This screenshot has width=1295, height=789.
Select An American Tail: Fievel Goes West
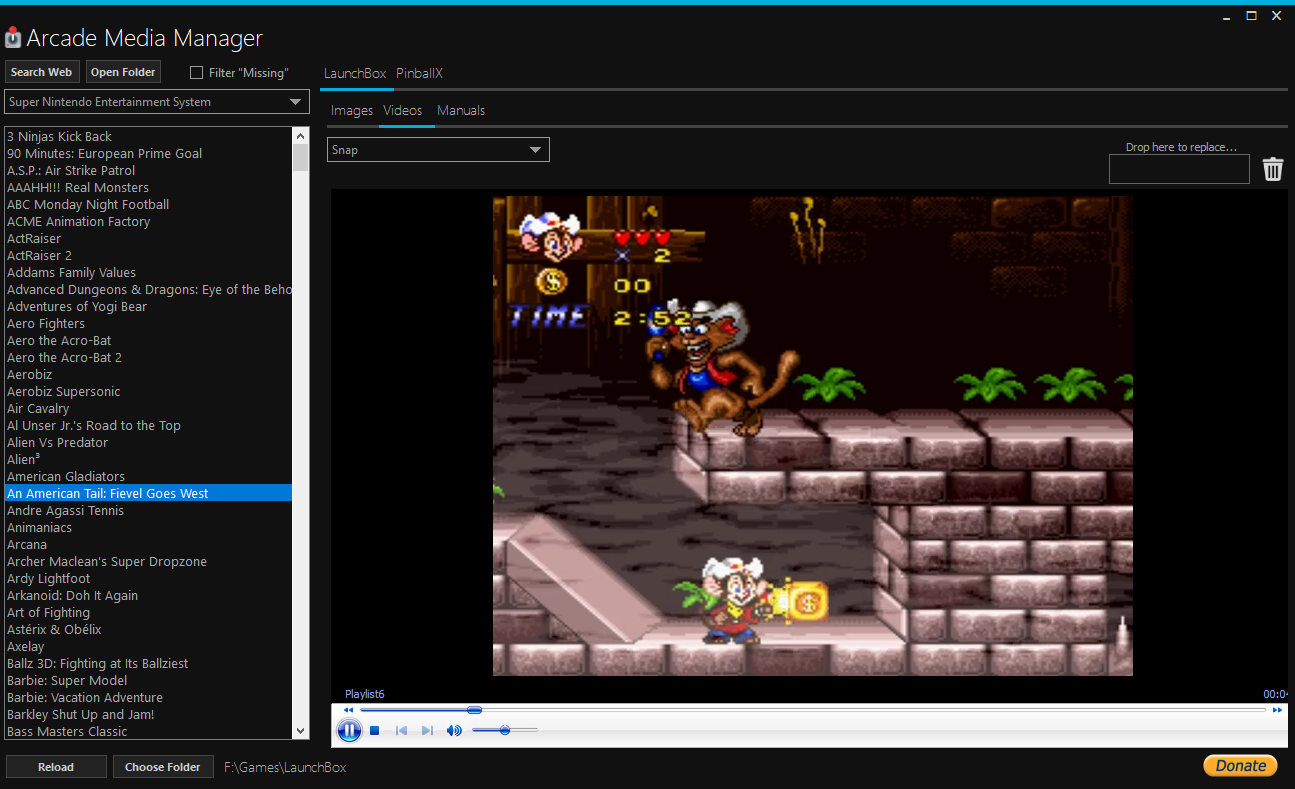pyautogui.click(x=149, y=493)
